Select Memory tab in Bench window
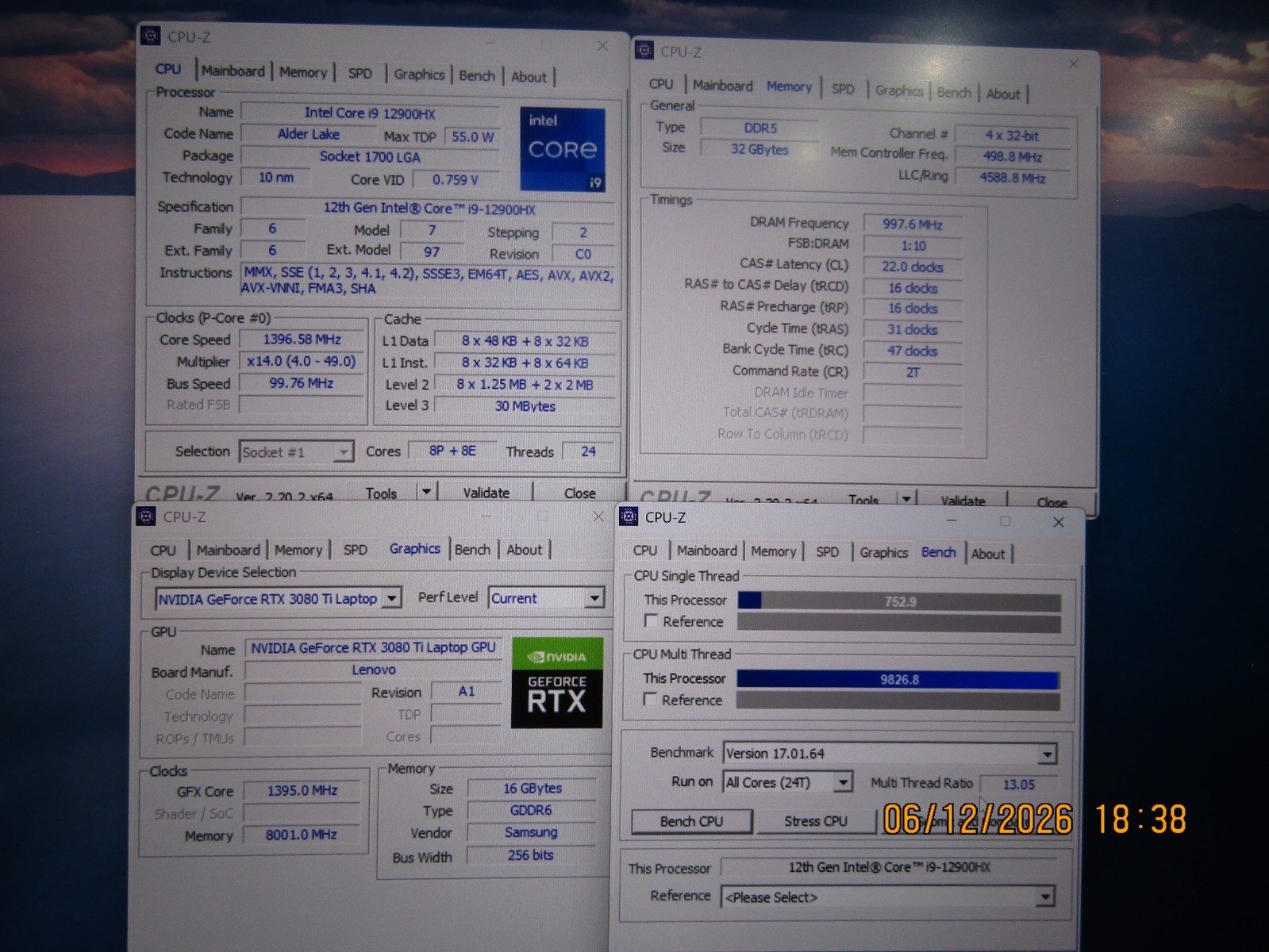Screen dimensions: 1269x952 click(773, 551)
